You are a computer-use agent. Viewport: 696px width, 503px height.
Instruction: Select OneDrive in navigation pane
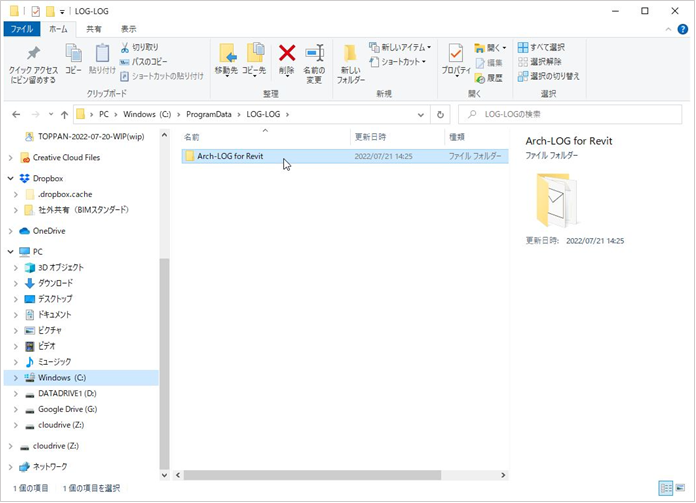[x=49, y=231]
